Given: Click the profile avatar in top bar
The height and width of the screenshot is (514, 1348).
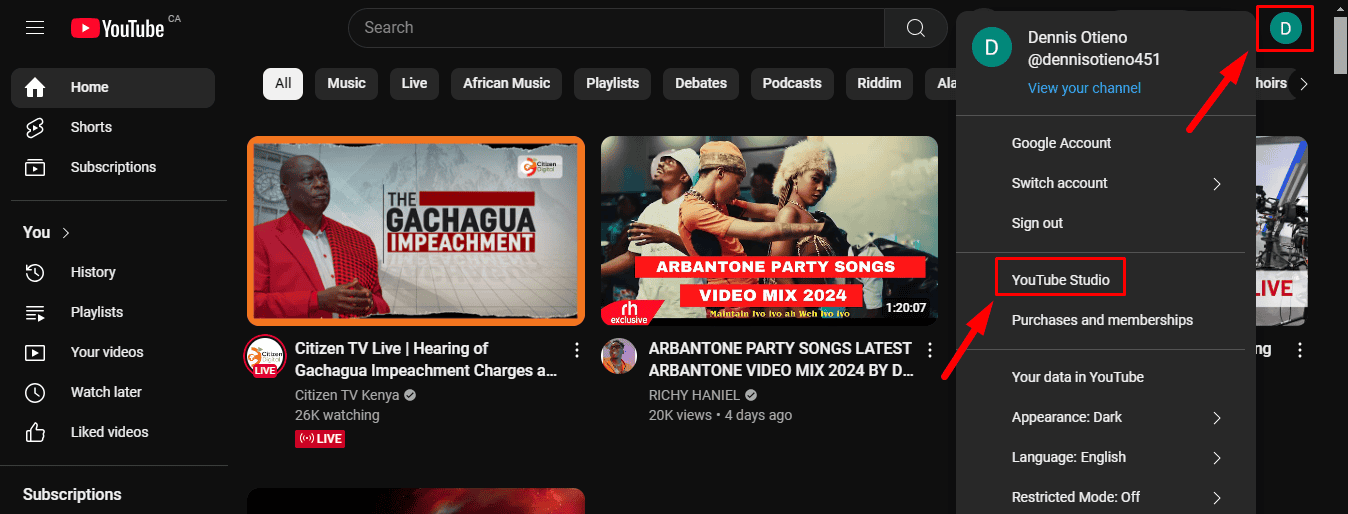Looking at the screenshot, I should coord(1285,28).
